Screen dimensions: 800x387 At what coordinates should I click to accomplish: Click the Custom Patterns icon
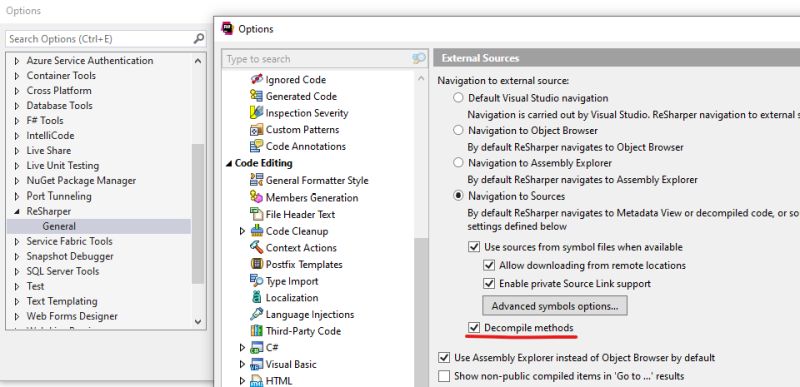pos(257,130)
